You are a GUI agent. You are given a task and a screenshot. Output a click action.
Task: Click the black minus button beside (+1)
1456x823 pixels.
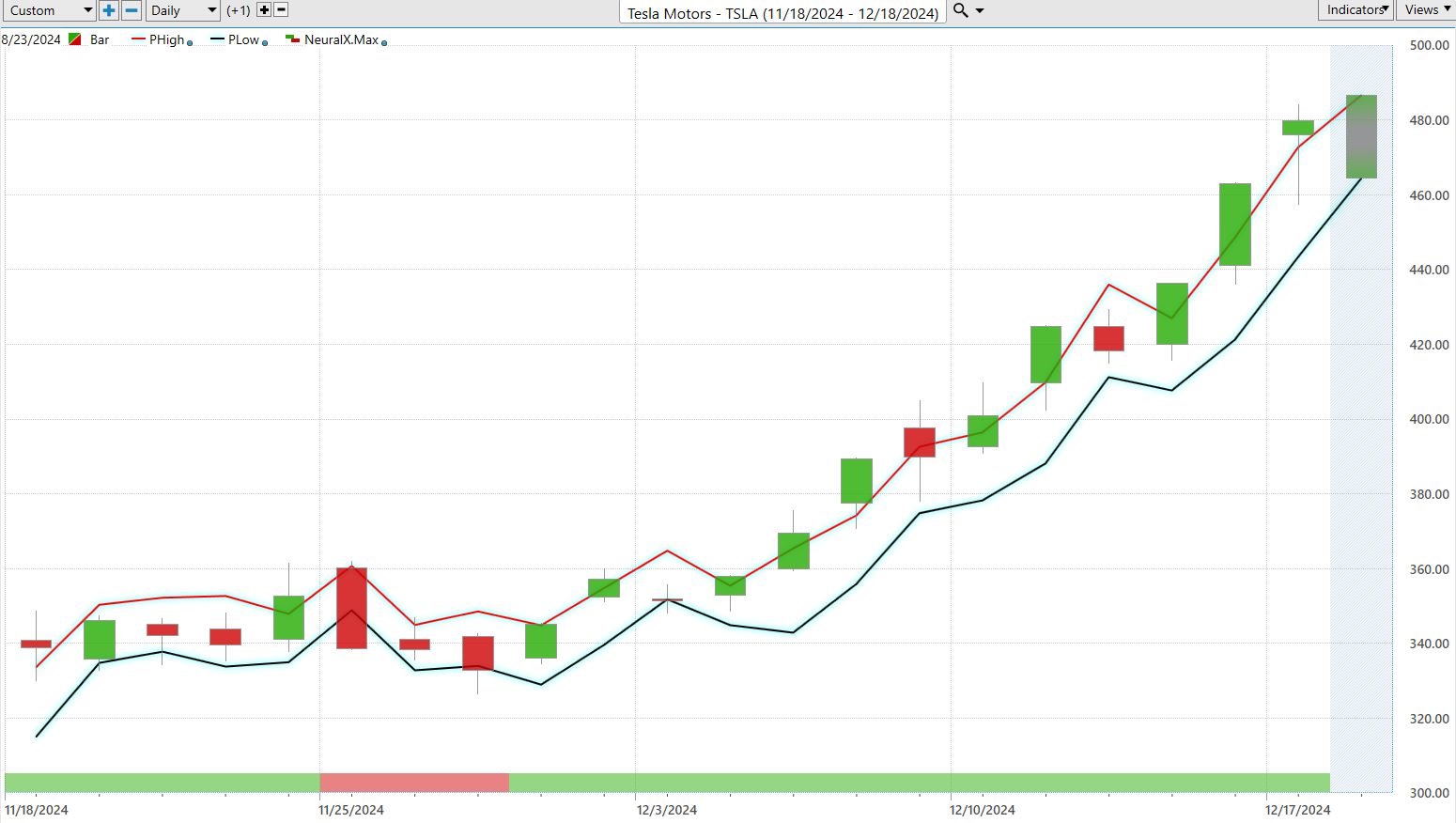coord(281,10)
